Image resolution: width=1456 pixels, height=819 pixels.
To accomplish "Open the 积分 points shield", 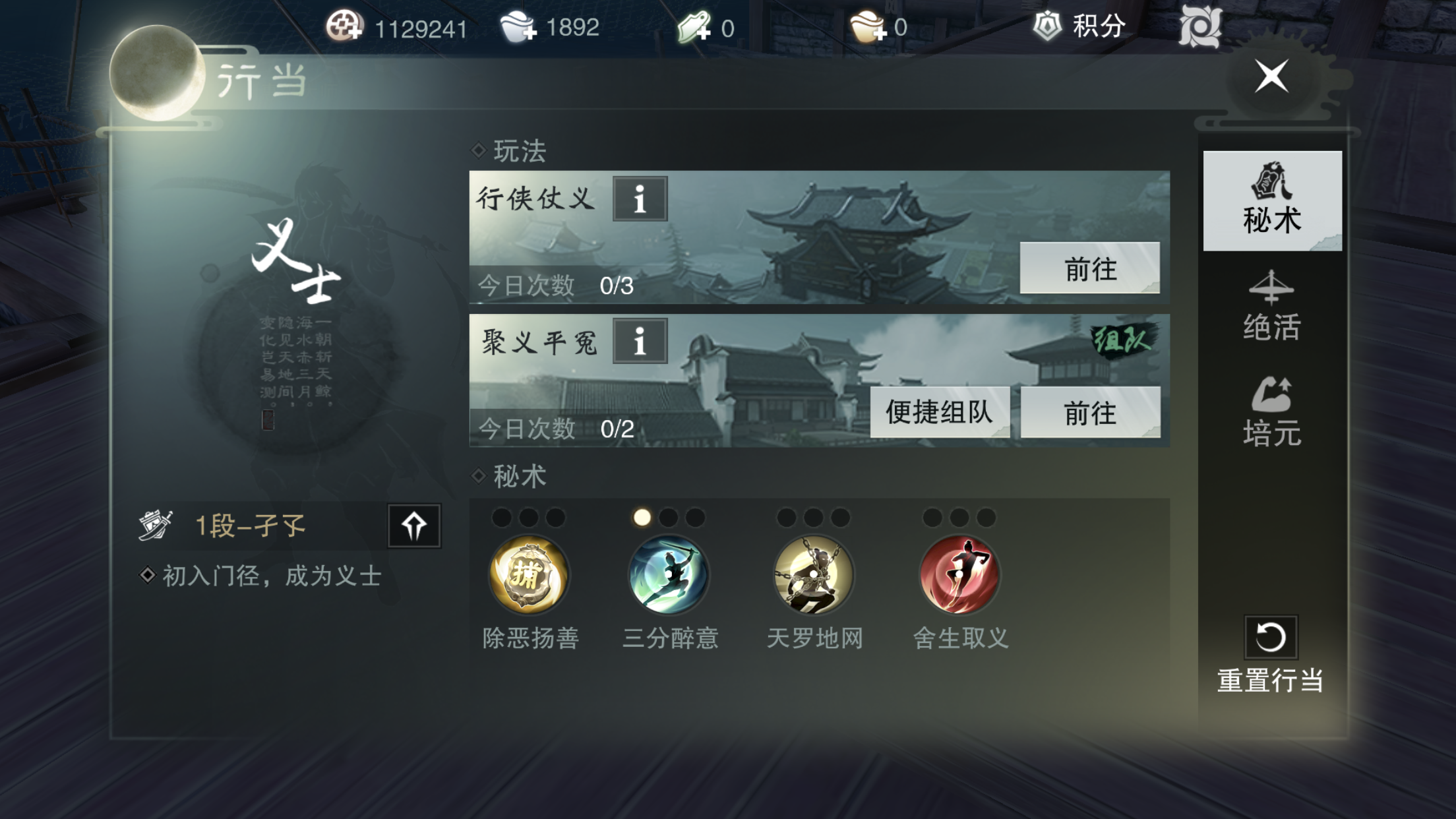I will point(1047,26).
